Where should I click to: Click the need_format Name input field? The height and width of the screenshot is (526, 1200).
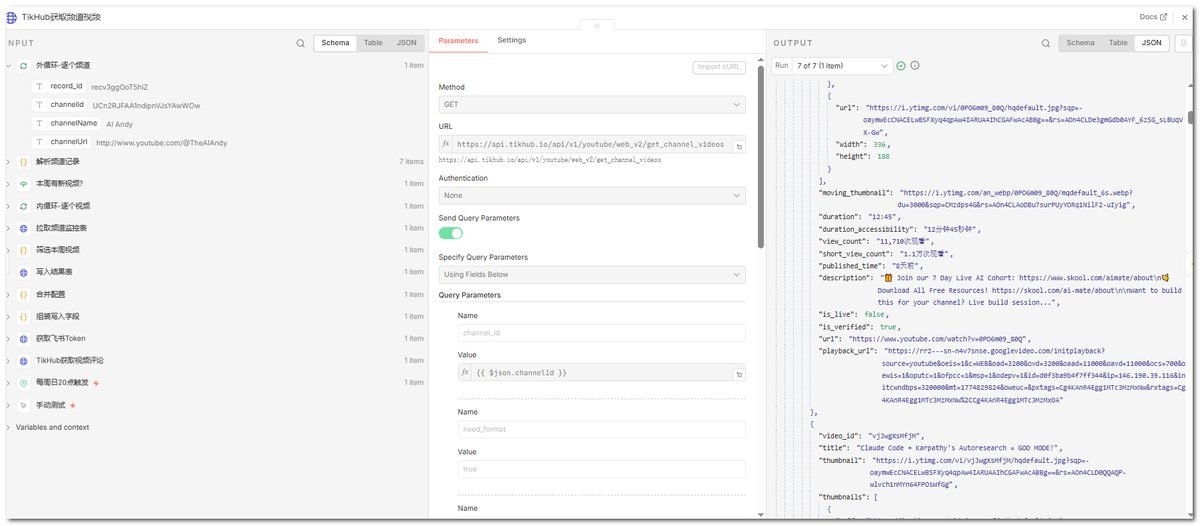[602, 429]
